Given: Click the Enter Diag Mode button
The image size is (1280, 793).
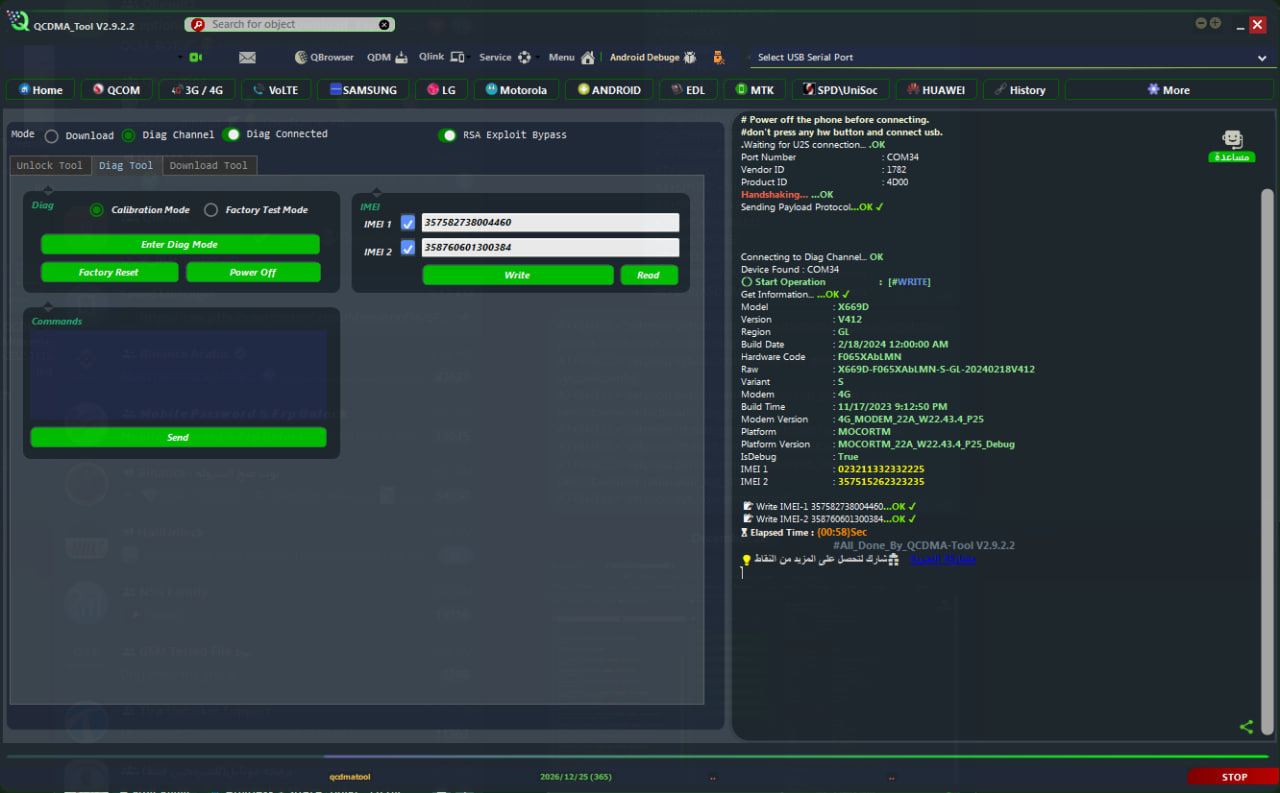Looking at the screenshot, I should click(x=180, y=244).
